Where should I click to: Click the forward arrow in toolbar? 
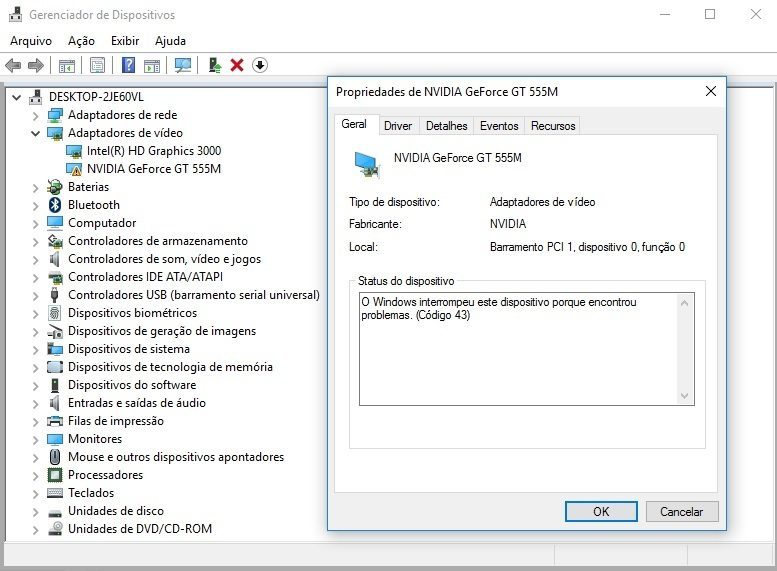tap(36, 65)
